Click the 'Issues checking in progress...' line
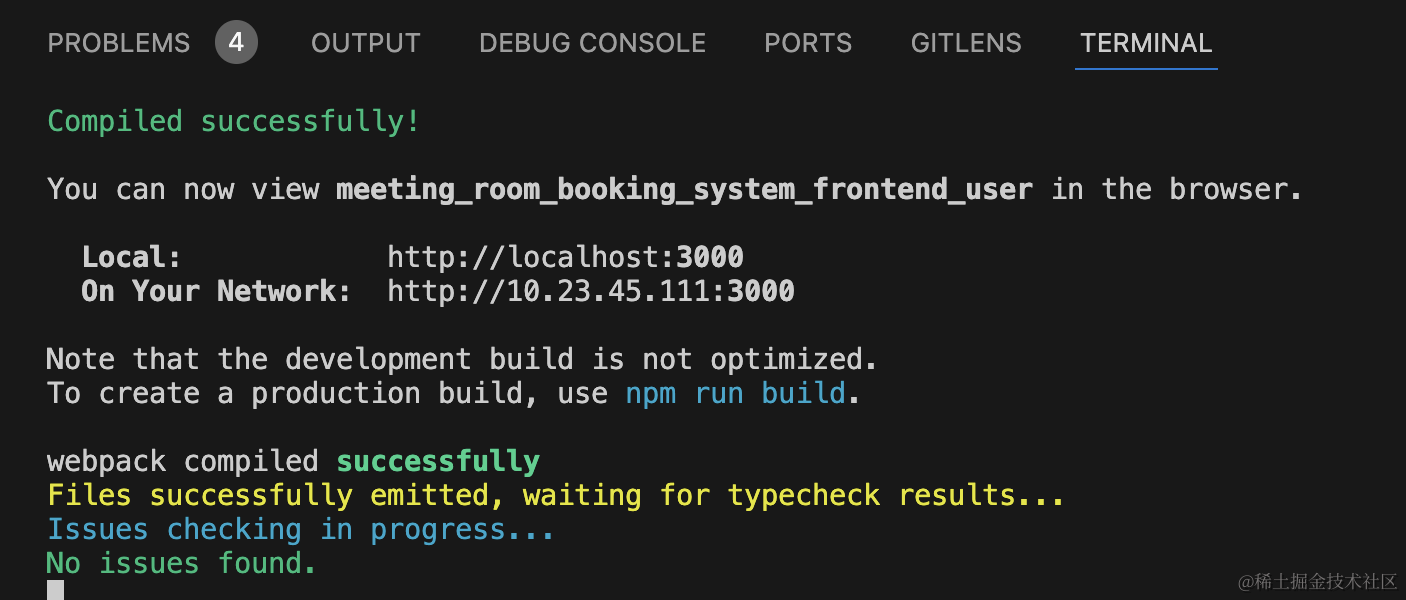1406x600 pixels. click(300, 529)
